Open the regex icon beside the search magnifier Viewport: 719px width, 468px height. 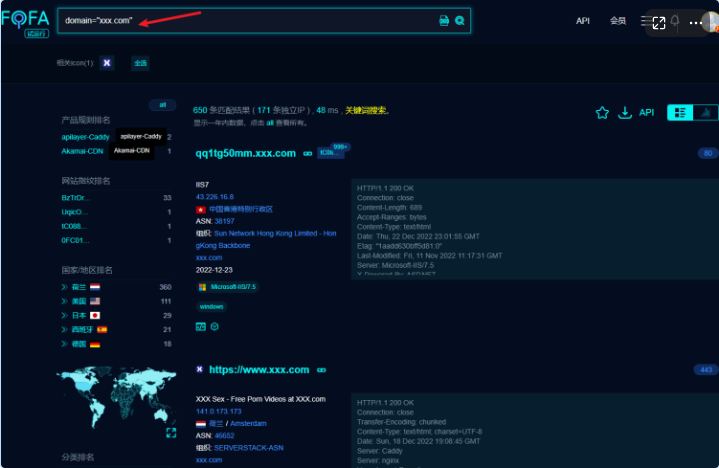click(444, 21)
